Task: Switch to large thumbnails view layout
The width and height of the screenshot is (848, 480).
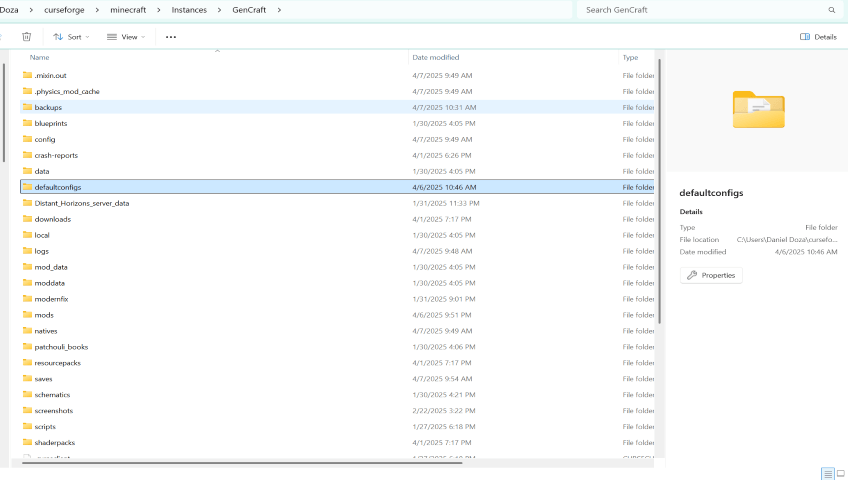Action: 840,473
